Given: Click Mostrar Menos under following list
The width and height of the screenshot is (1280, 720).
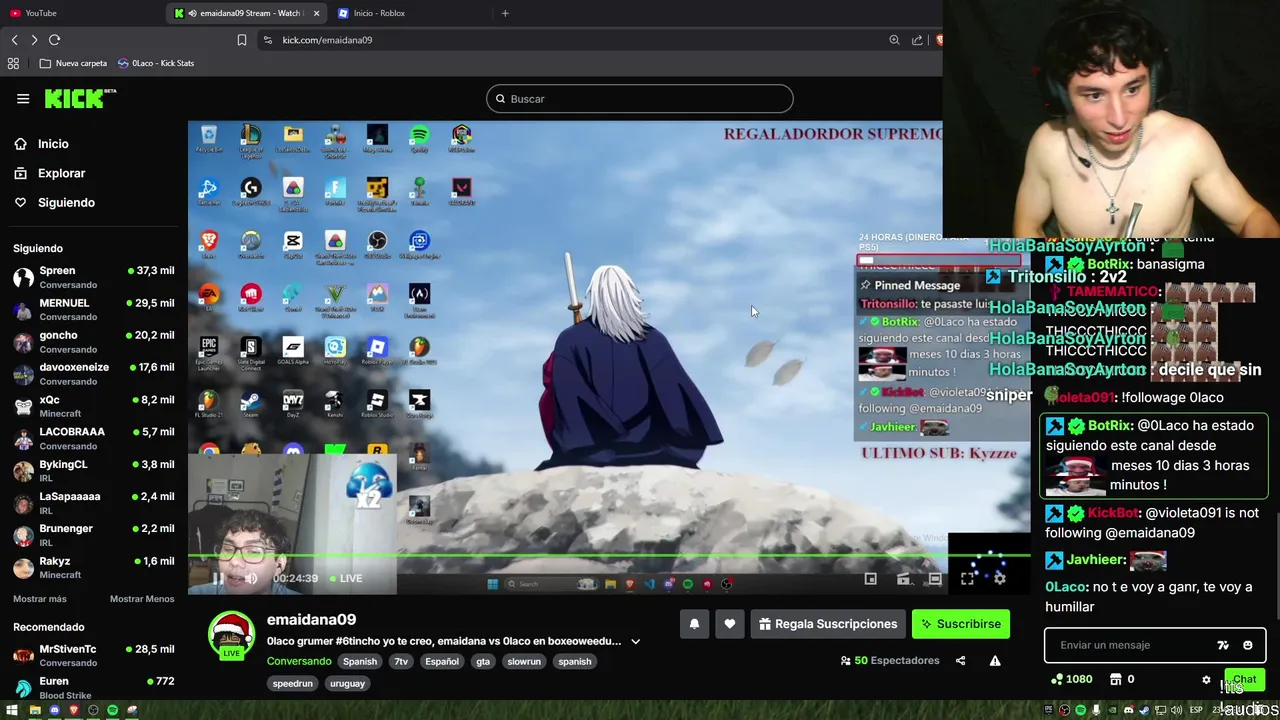Looking at the screenshot, I should click(142, 599).
